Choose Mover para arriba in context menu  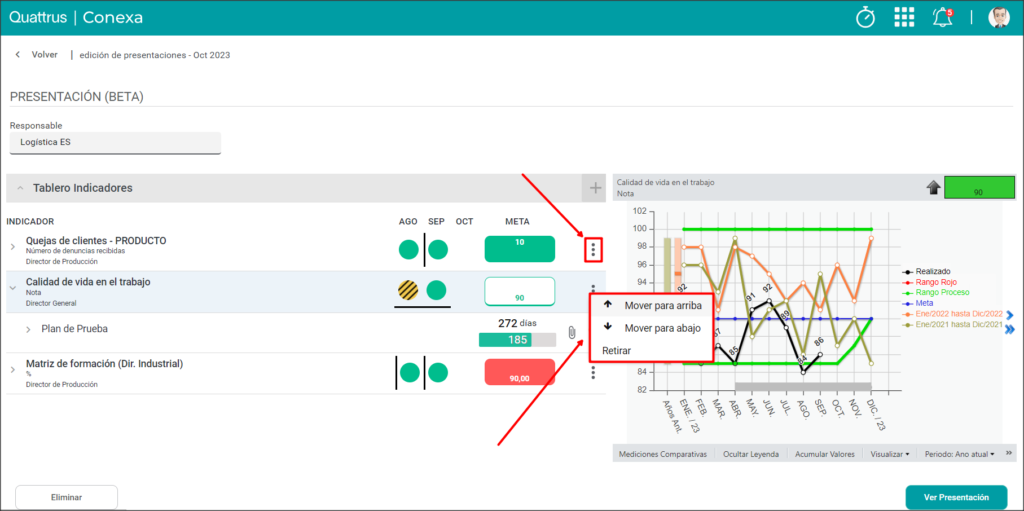click(x=650, y=305)
